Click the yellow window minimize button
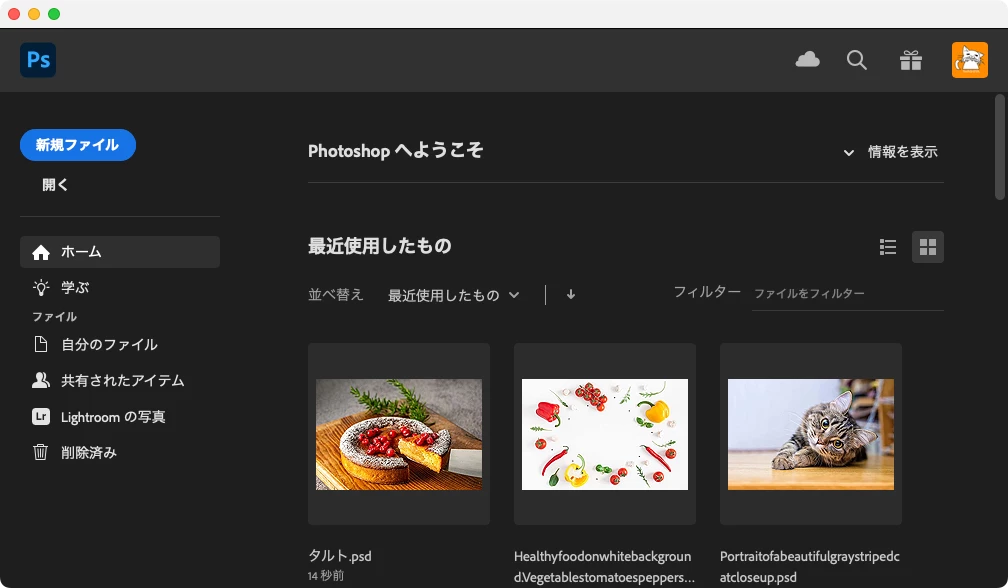Screen dimensions: 1008x588 [34, 14]
